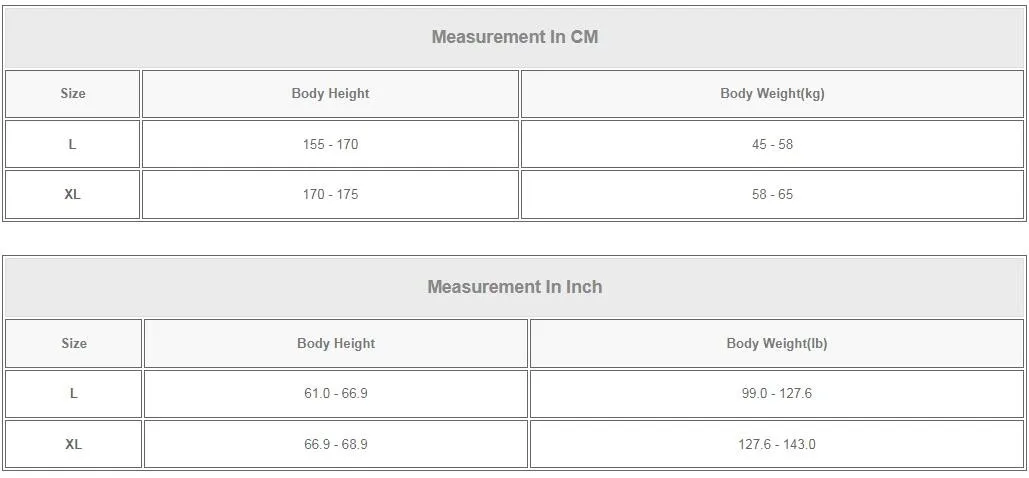Click the "127.6 - 143.0" weight cell
The image size is (1029, 478).
777,444
